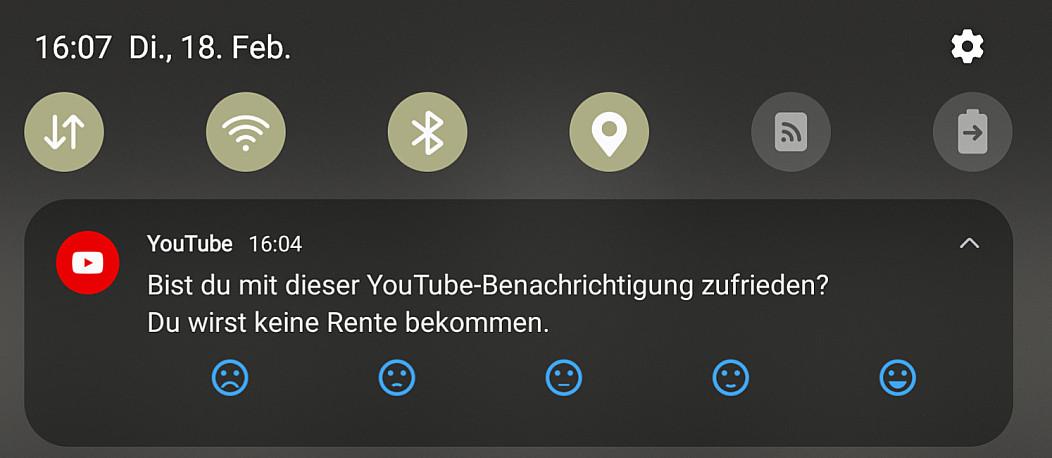
Task: Enable the screen cast quick tile
Action: pos(791,132)
